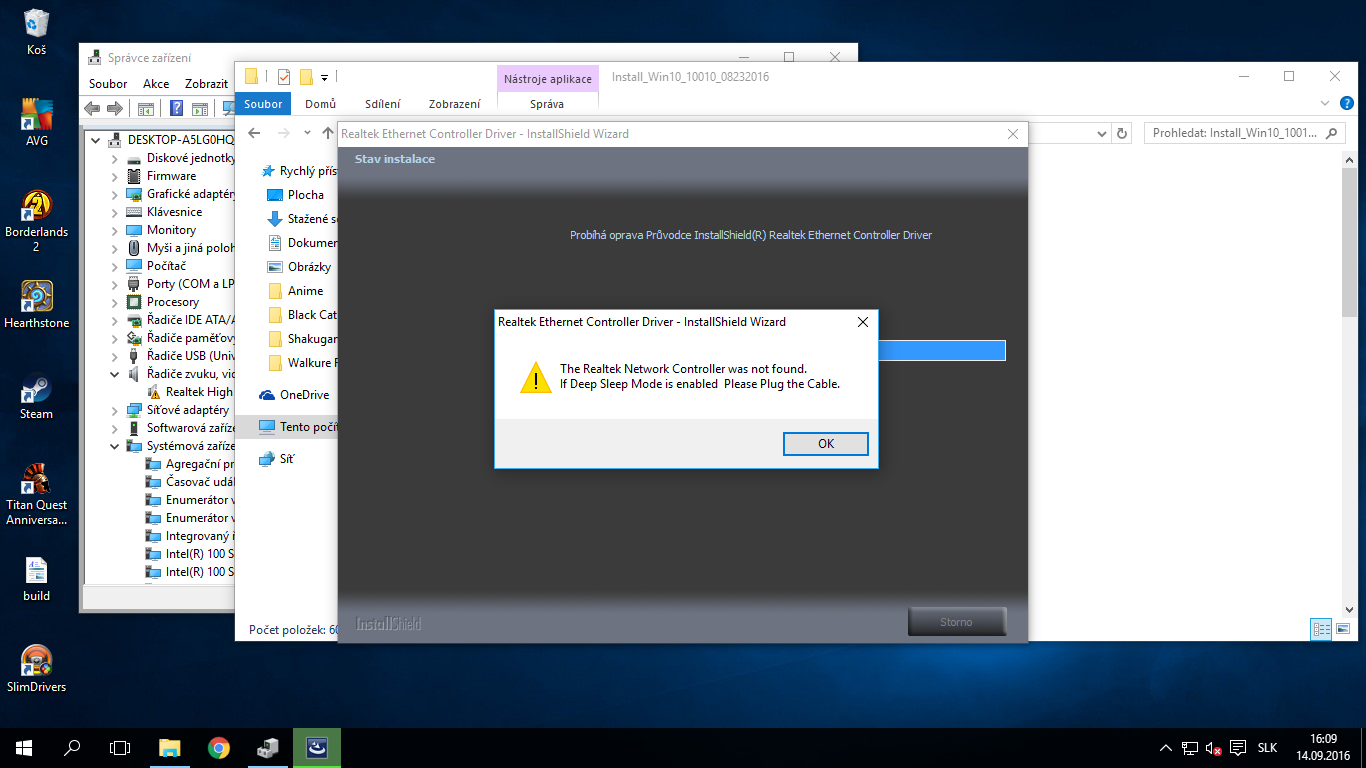Open the Správa ribbon tab
The width and height of the screenshot is (1366, 768).
point(547,103)
